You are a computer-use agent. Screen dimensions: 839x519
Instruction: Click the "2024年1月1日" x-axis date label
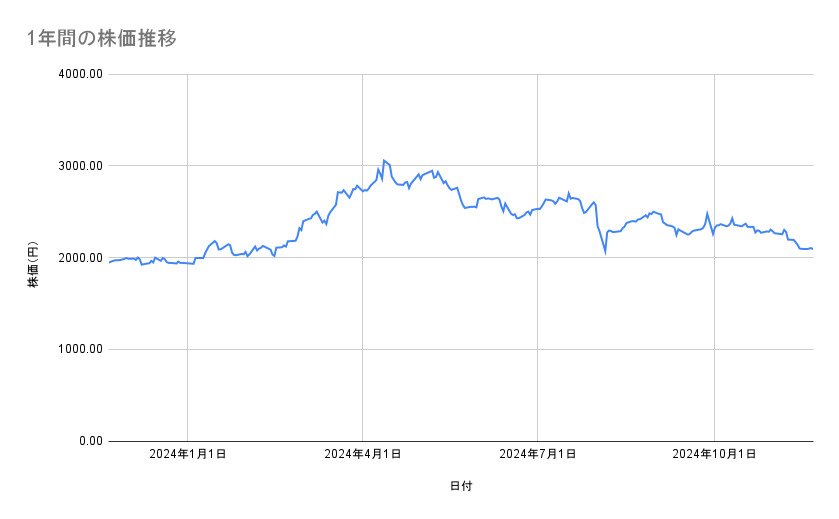(x=187, y=455)
